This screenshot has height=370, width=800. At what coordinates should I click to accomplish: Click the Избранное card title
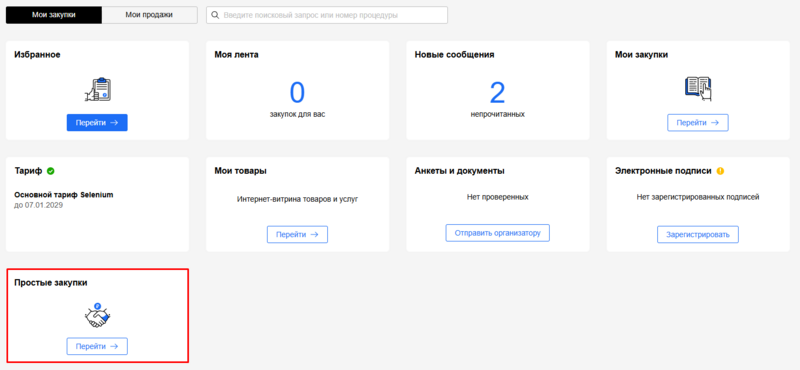pos(37,55)
